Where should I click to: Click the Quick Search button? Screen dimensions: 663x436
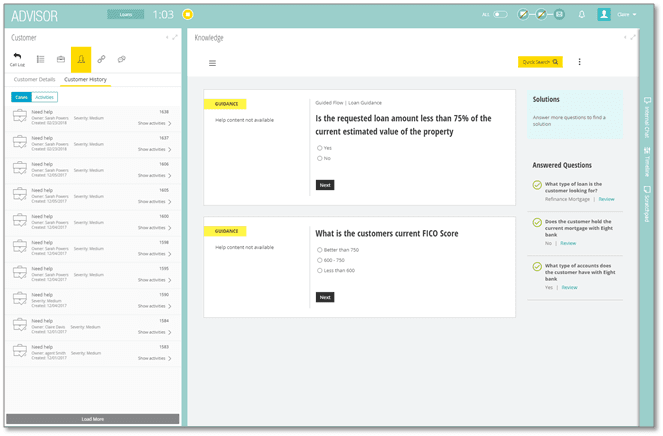(x=540, y=62)
